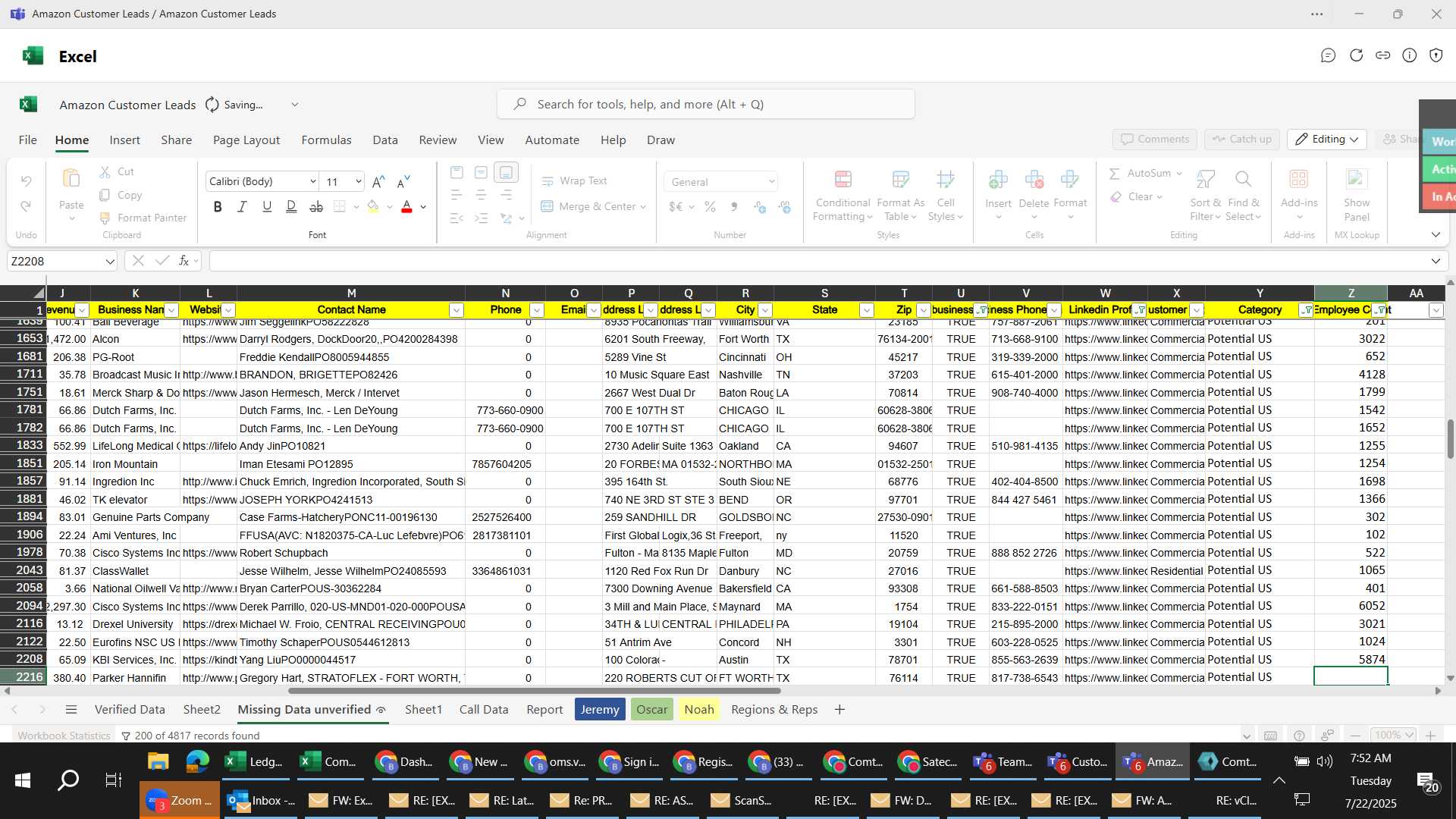1456x819 pixels.
Task: Apply the red font color
Action: [x=406, y=206]
